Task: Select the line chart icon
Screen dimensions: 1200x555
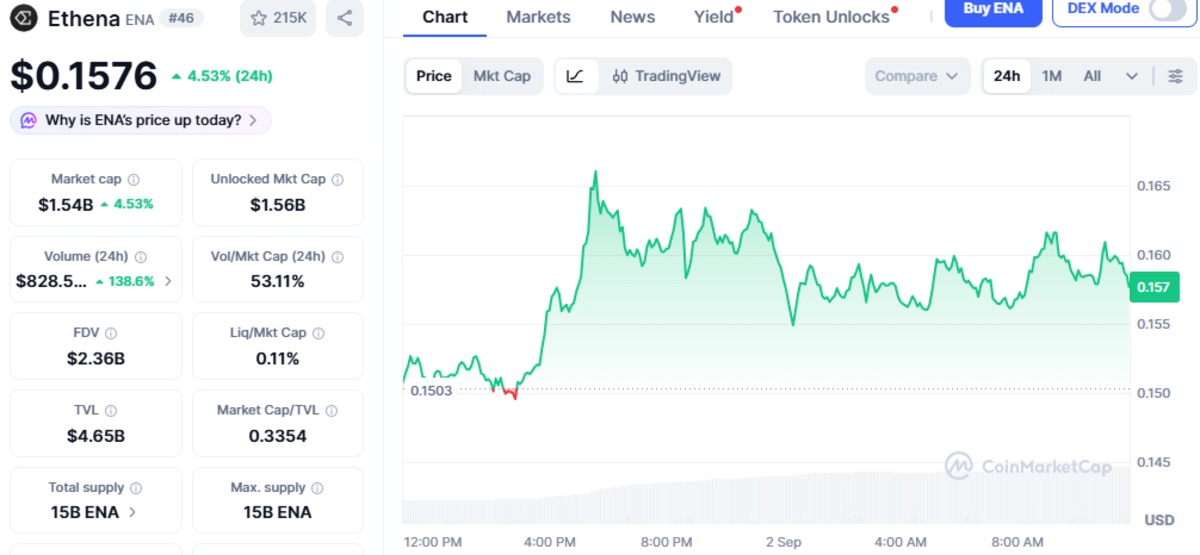Action: (575, 76)
